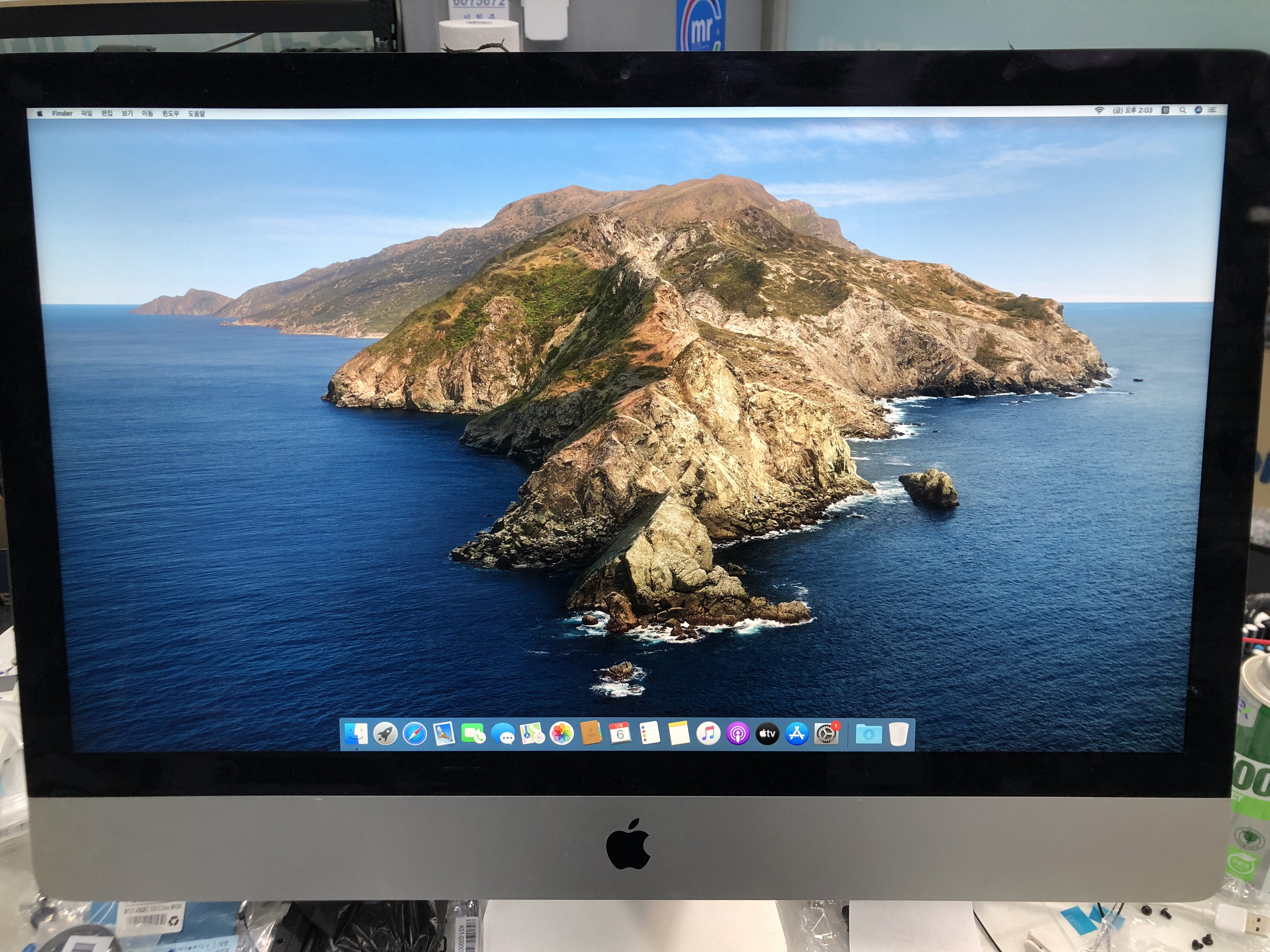This screenshot has height=952, width=1270.
Task: Open the 보기 (View) menu
Action: pyautogui.click(x=127, y=114)
